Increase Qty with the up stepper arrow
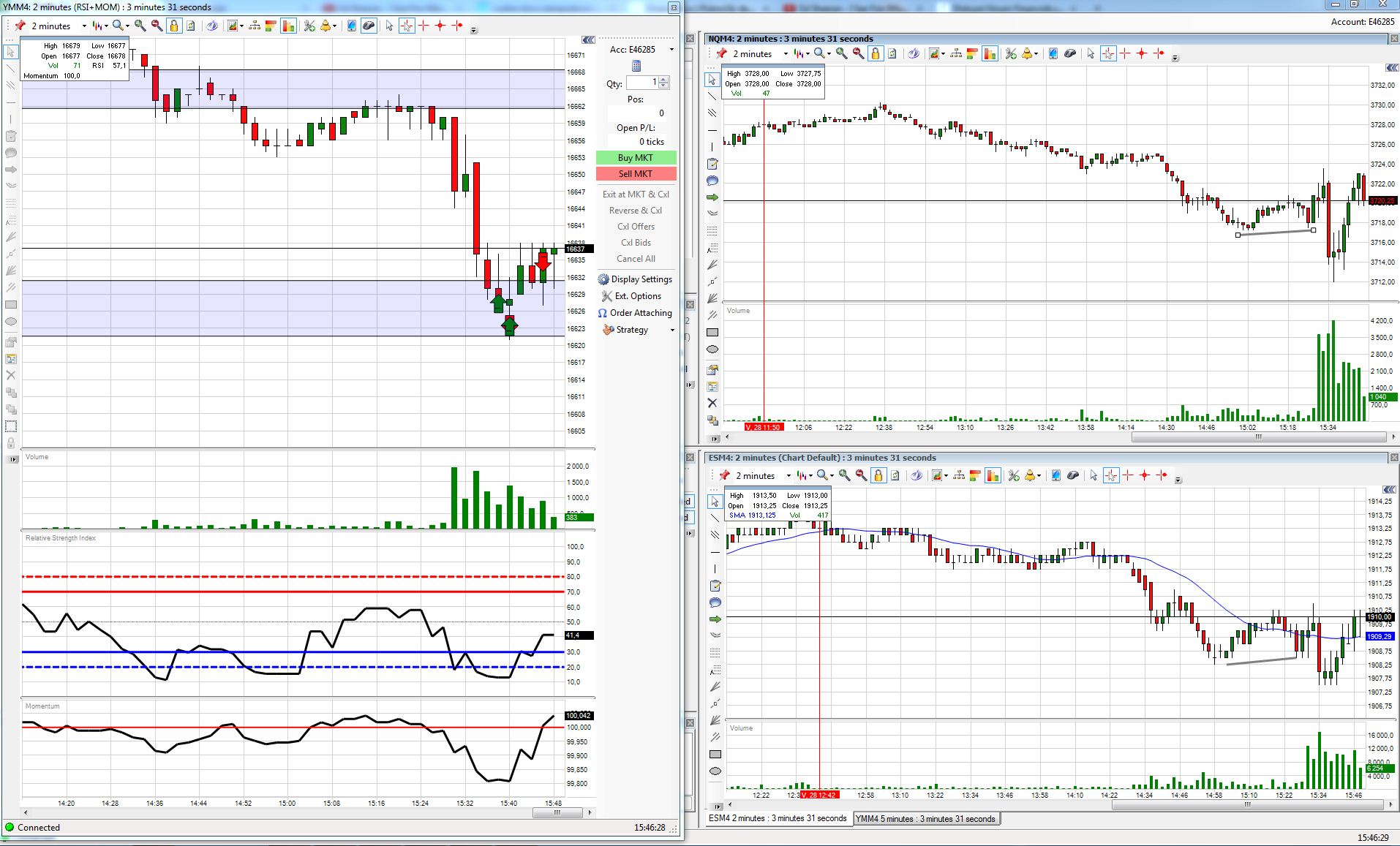Viewport: 1400px width, 846px height. click(x=663, y=80)
